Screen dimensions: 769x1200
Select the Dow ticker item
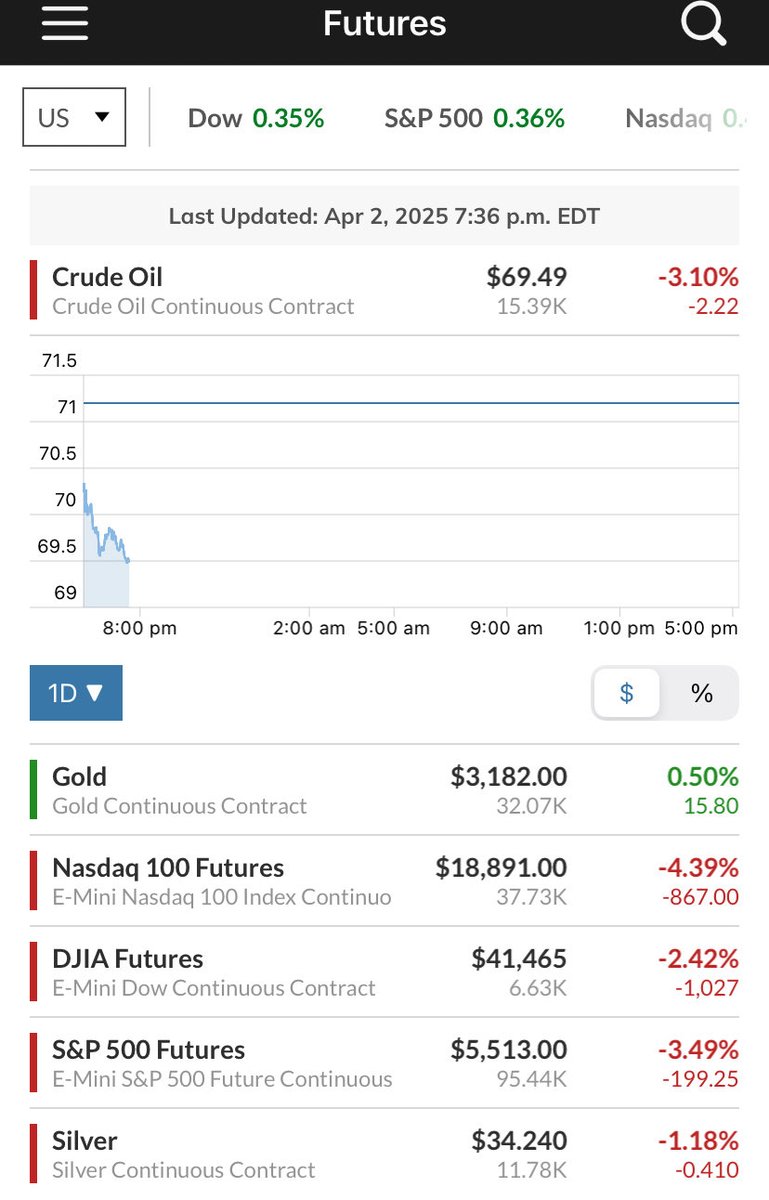(x=256, y=118)
